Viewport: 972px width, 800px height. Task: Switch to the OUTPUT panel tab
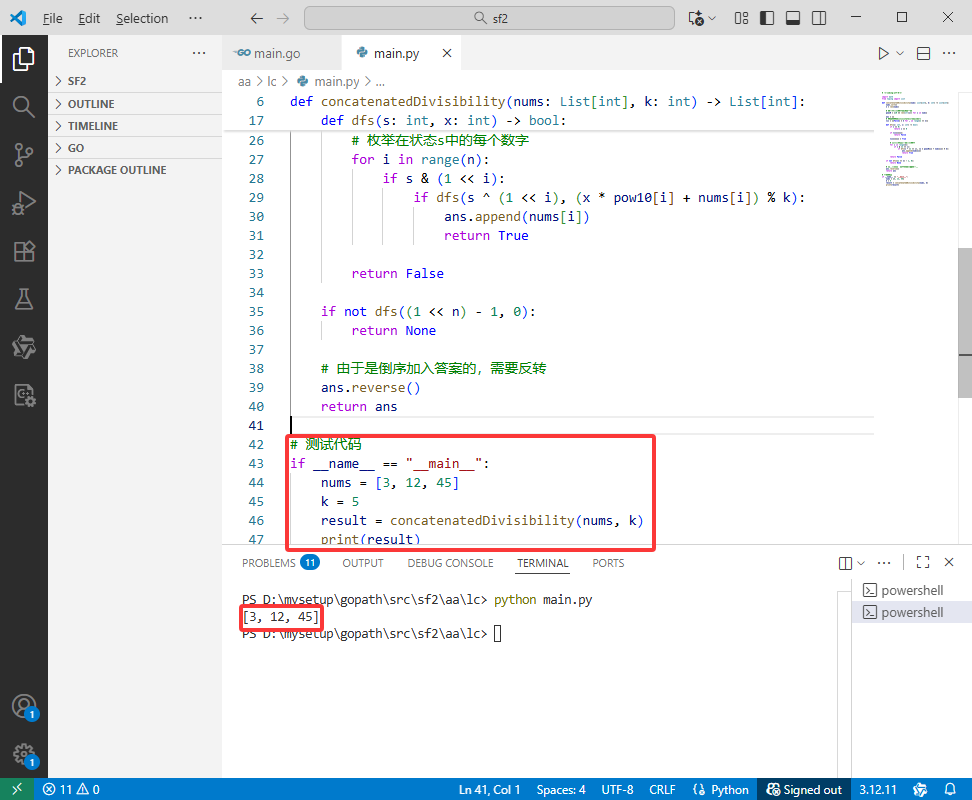coord(363,563)
